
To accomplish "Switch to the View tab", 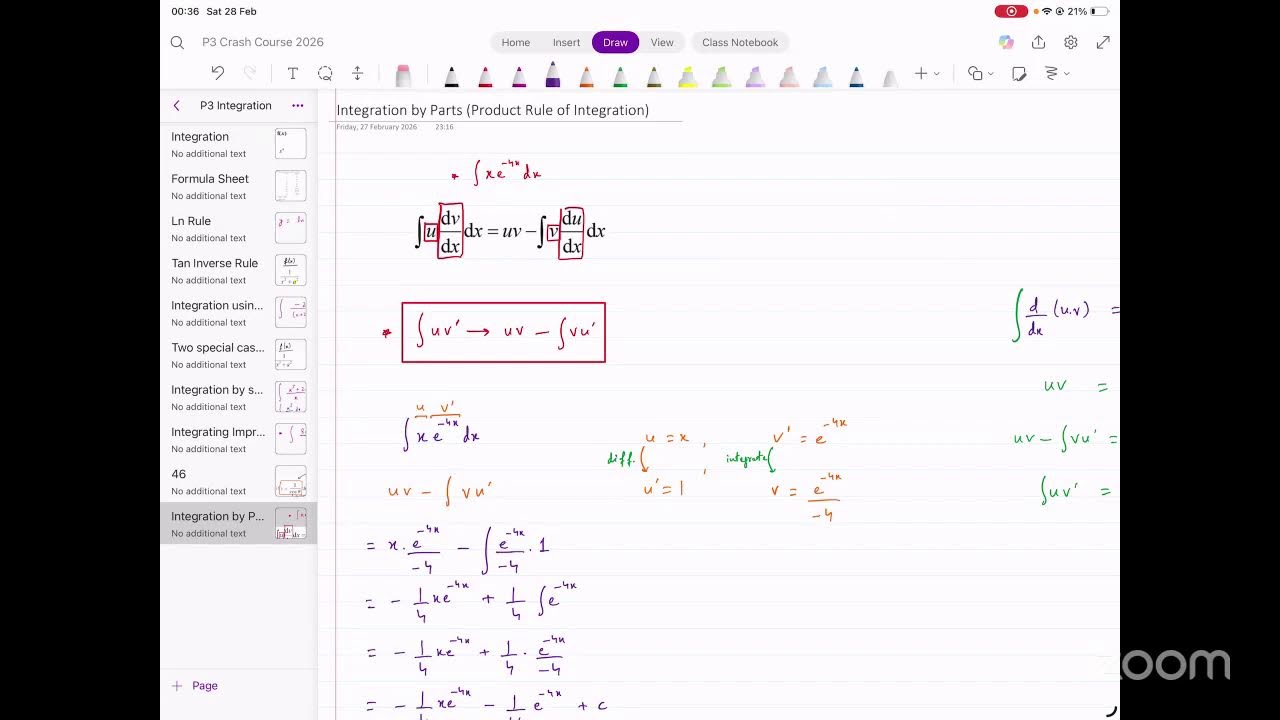I will click(662, 42).
